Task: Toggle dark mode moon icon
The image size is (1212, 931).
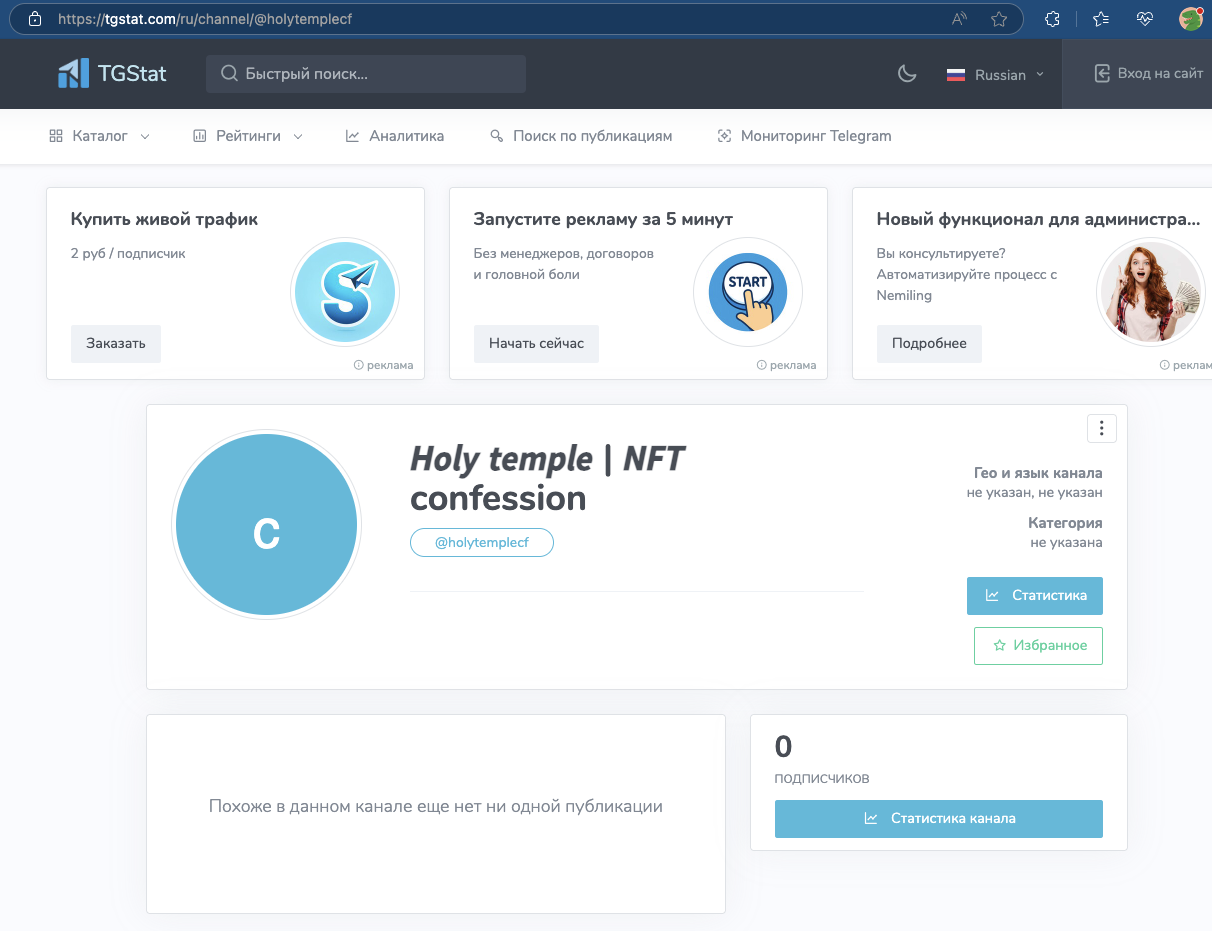Action: (x=907, y=74)
